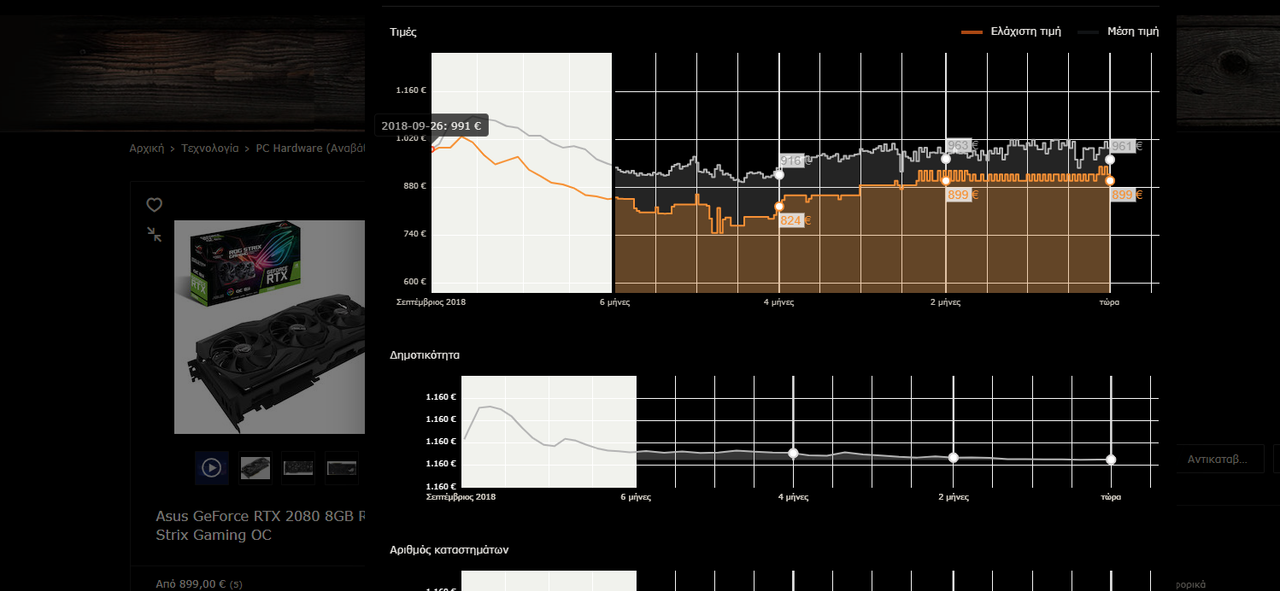Click price chart Σεπτέμβριος 2018 axis label
Screen dimensions: 1280x591
pyautogui.click(x=431, y=301)
